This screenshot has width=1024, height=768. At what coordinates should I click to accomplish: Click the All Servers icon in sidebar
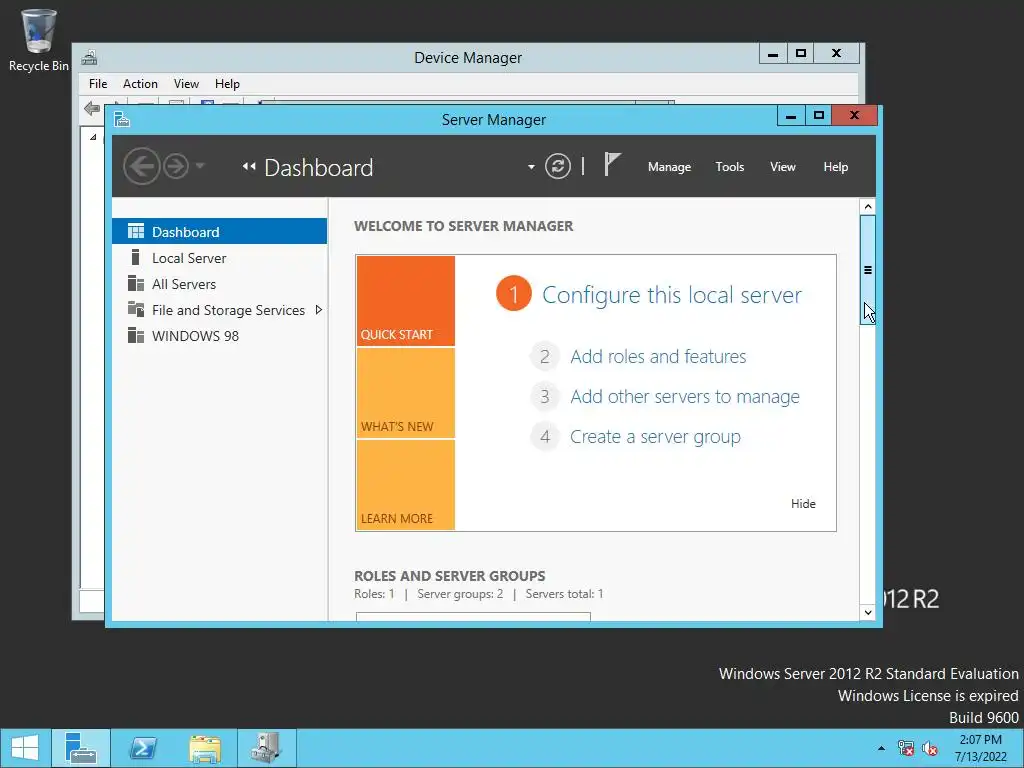(x=136, y=283)
